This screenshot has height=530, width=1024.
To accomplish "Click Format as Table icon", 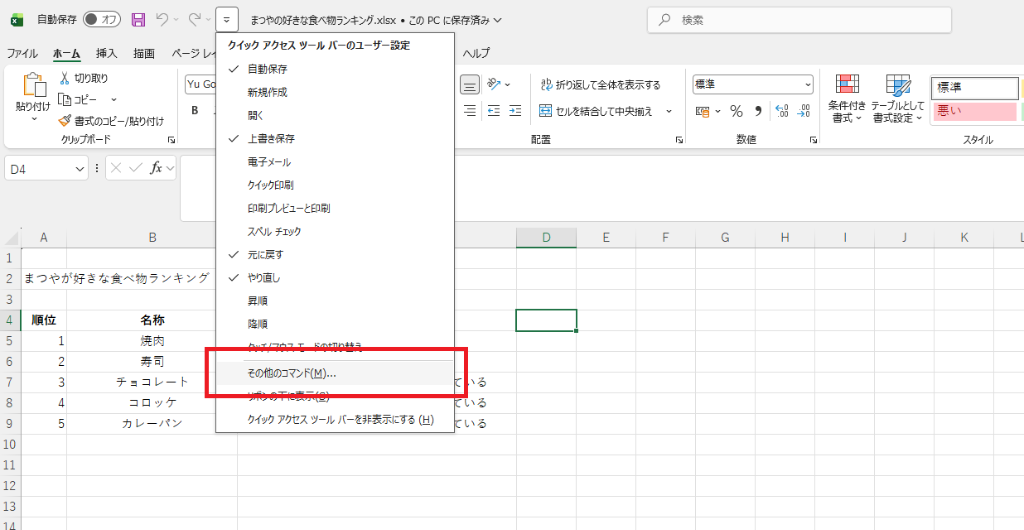I will [897, 98].
